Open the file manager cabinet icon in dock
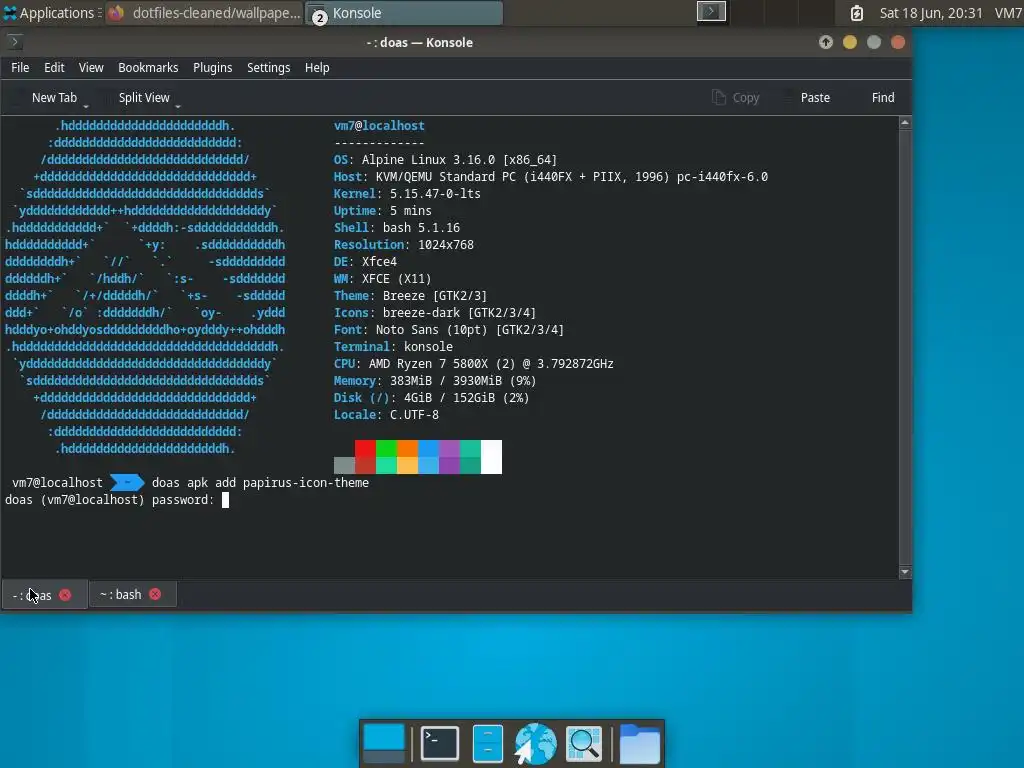Image resolution: width=1024 pixels, height=768 pixels. pyautogui.click(x=487, y=743)
